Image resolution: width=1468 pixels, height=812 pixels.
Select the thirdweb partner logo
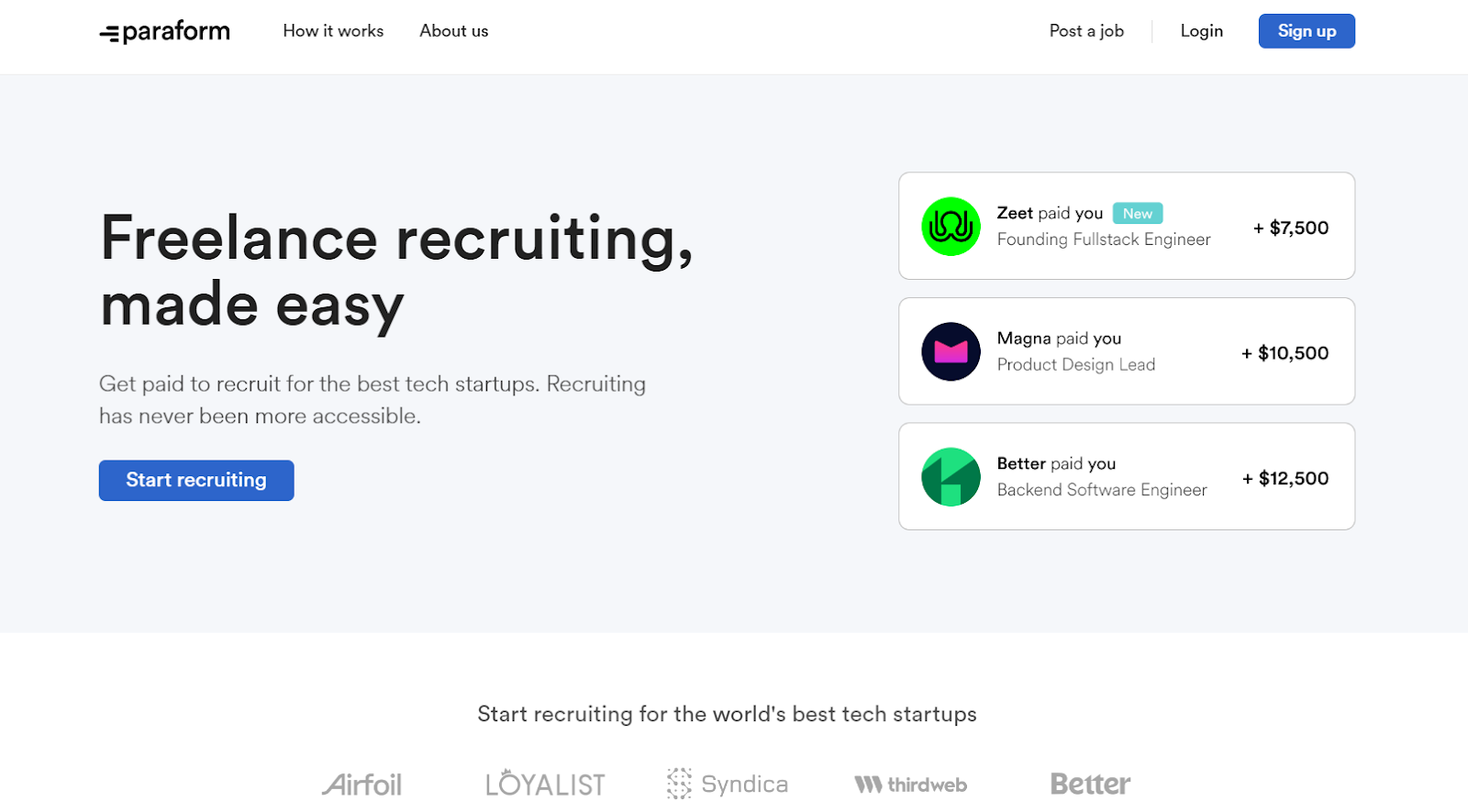pos(909,784)
